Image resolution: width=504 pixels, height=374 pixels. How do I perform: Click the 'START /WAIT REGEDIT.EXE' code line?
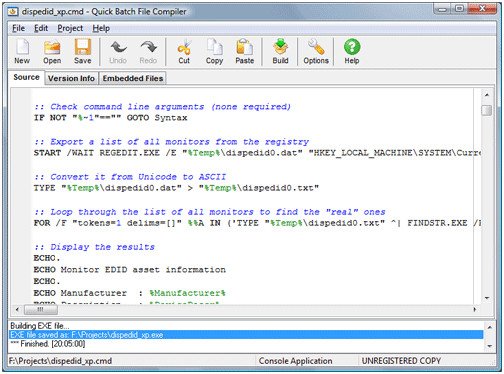pyautogui.click(x=257, y=153)
